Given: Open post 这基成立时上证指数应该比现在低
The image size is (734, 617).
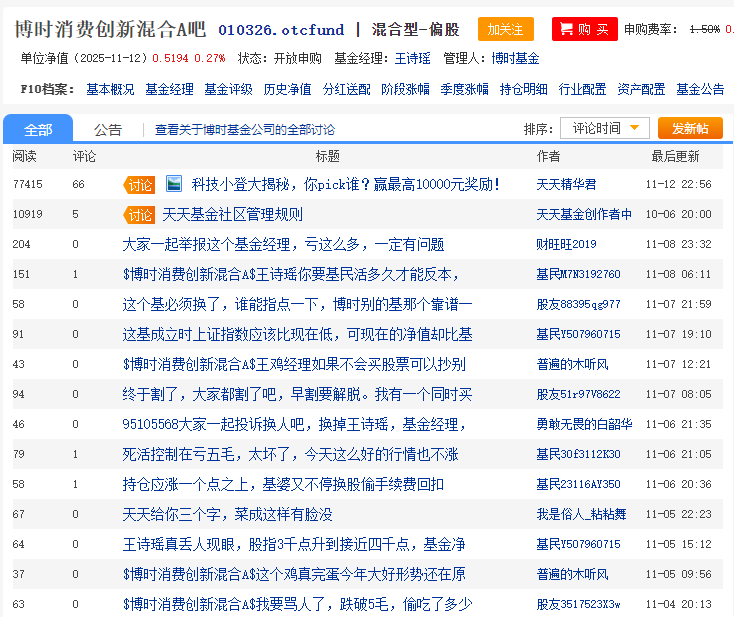Looking at the screenshot, I should point(297,334).
